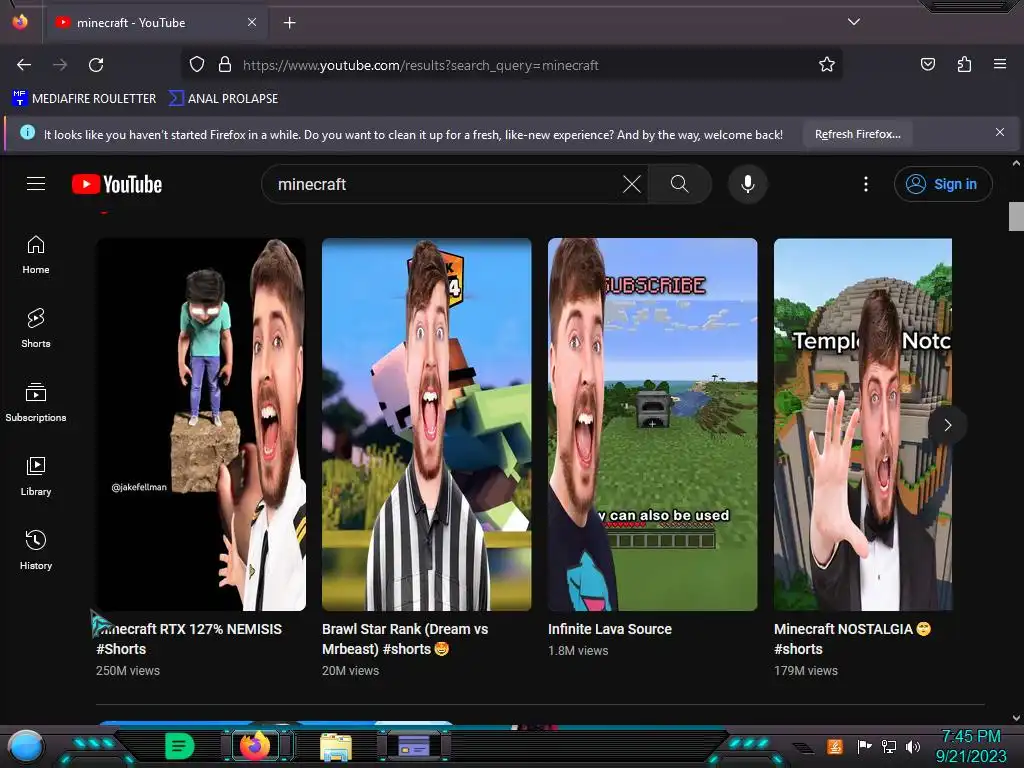Click the info icon in notification bar
This screenshot has width=1024, height=768.
pyautogui.click(x=27, y=133)
